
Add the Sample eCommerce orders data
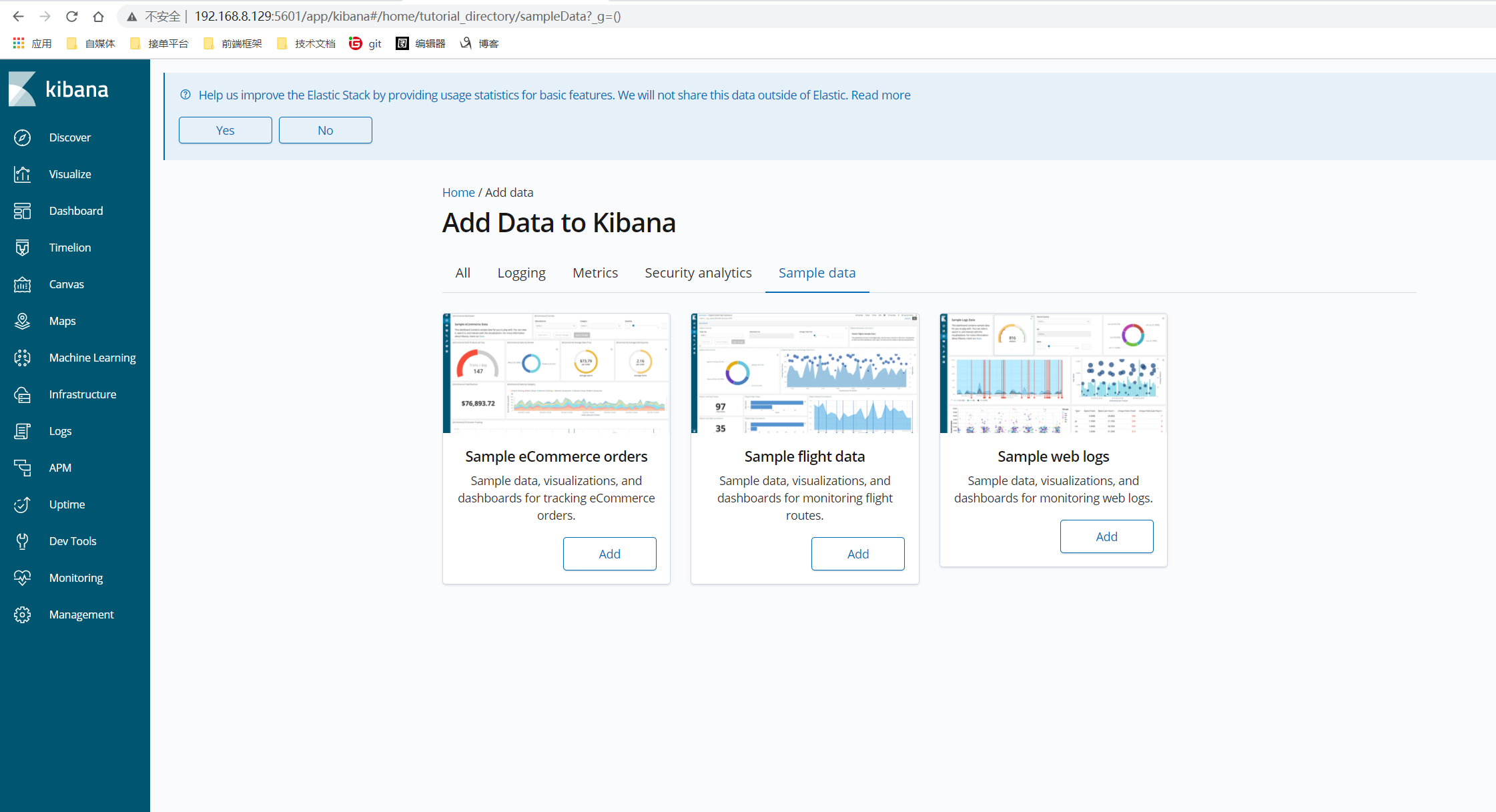(609, 554)
